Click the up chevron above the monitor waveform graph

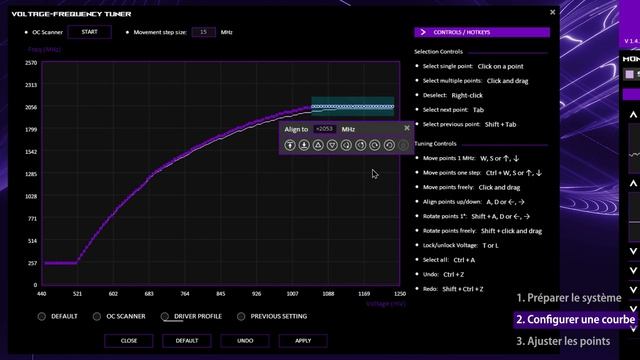pyautogui.click(x=633, y=115)
